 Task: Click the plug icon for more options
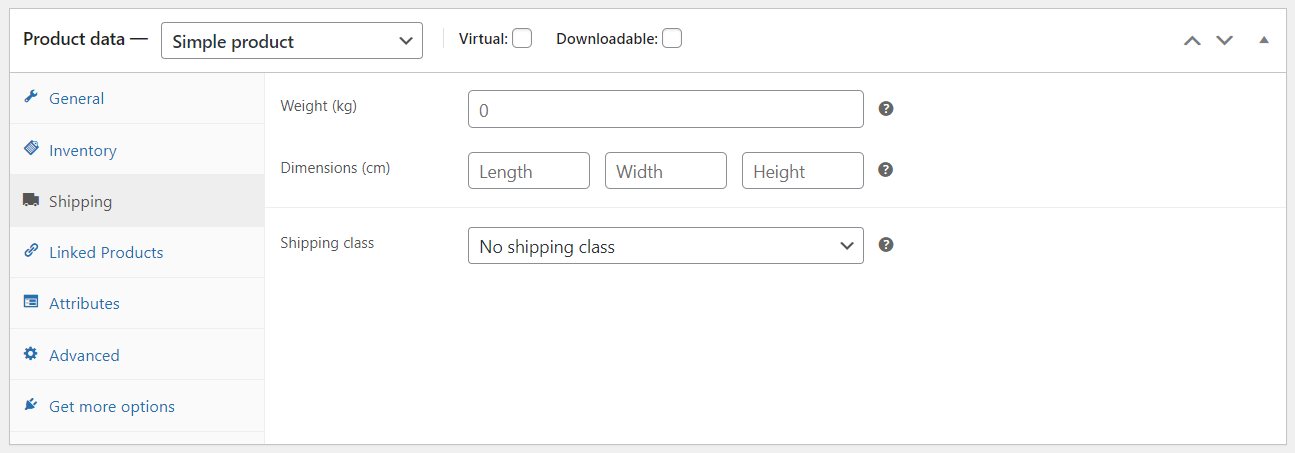coord(31,406)
